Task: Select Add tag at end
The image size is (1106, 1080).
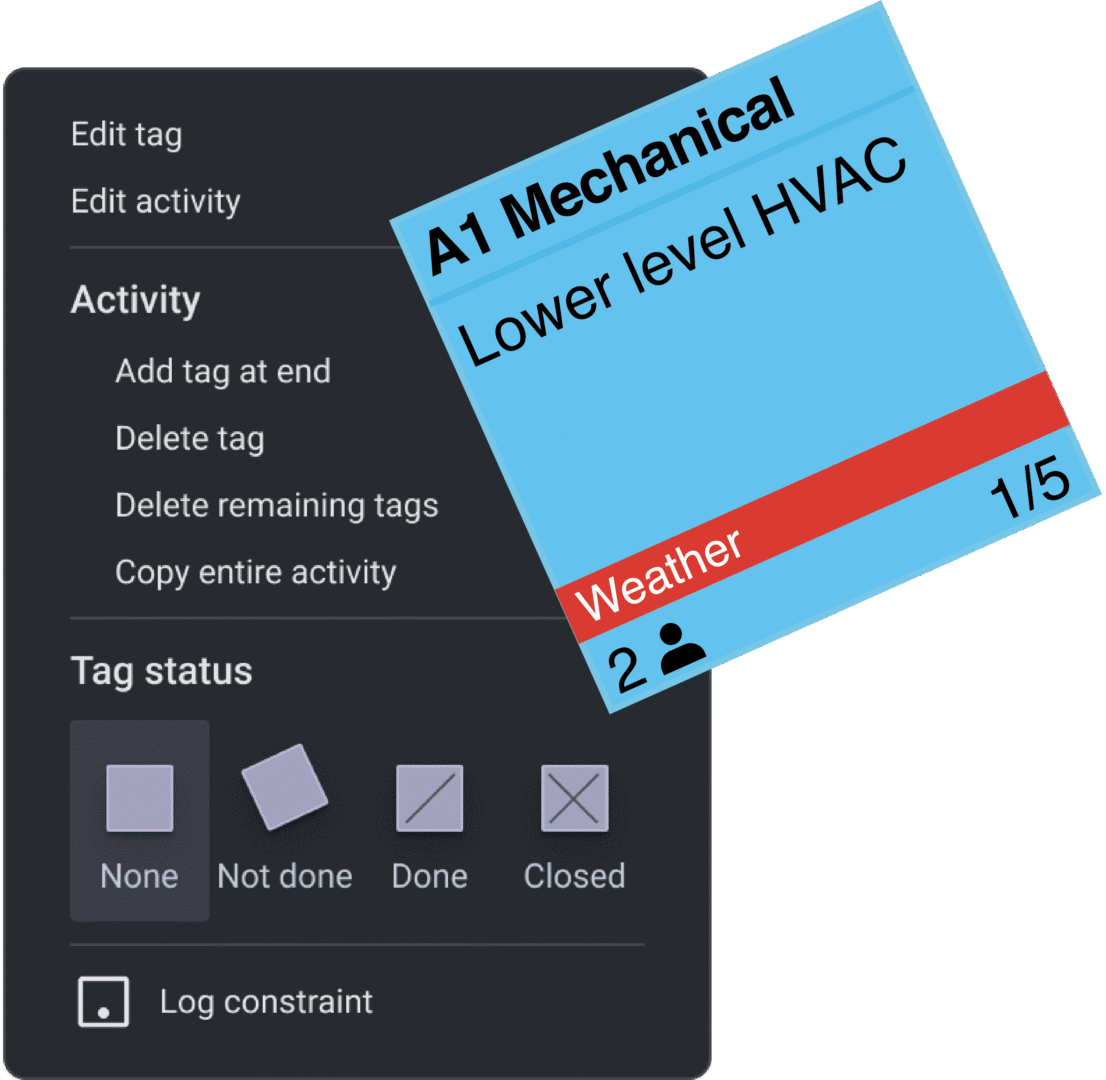Action: pos(222,371)
